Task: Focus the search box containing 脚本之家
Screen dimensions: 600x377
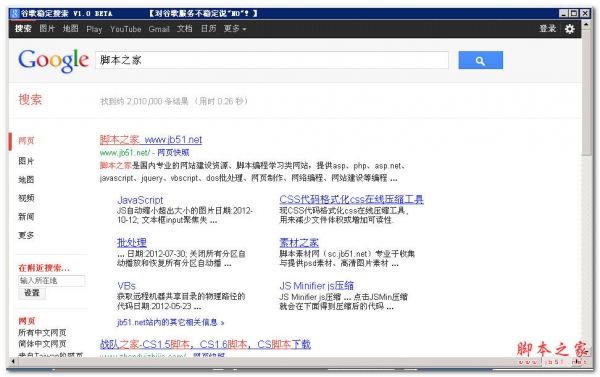Action: [272, 60]
